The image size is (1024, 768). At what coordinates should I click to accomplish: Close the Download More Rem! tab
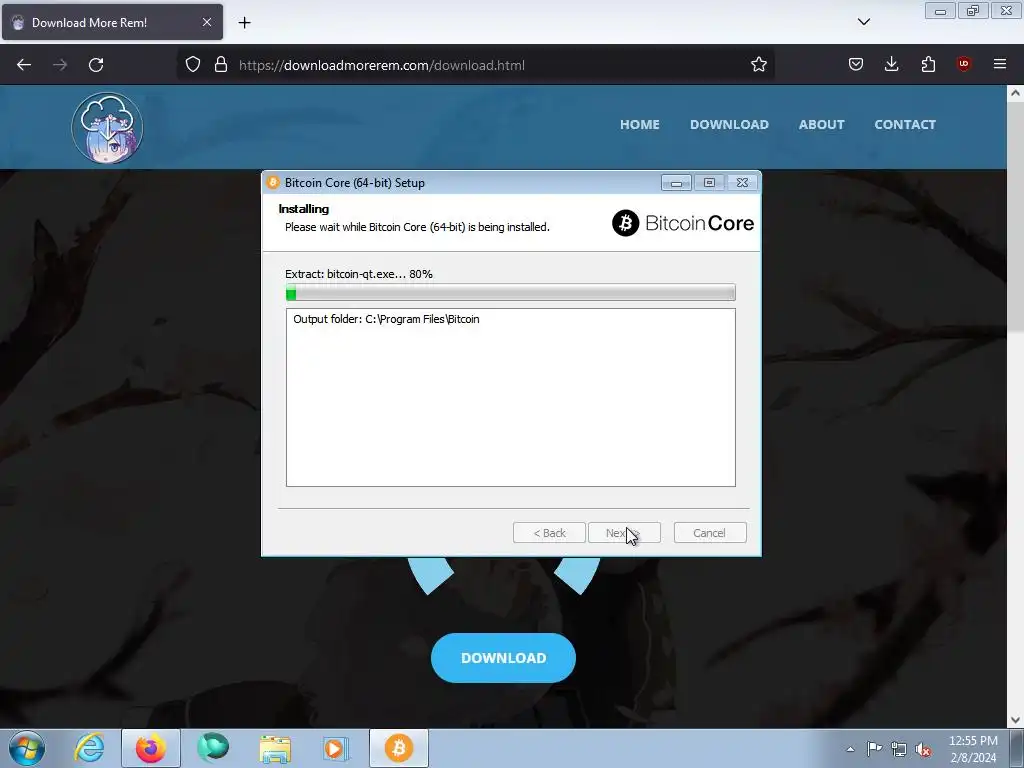click(x=206, y=22)
